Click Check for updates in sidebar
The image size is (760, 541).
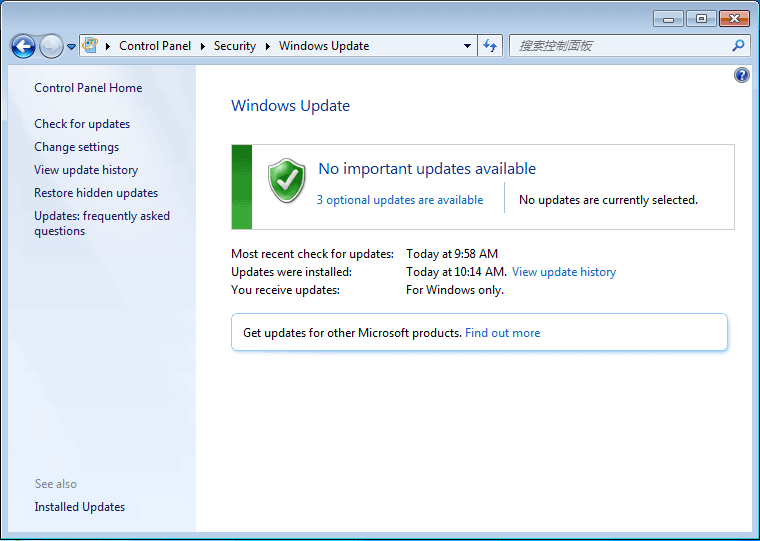(82, 124)
